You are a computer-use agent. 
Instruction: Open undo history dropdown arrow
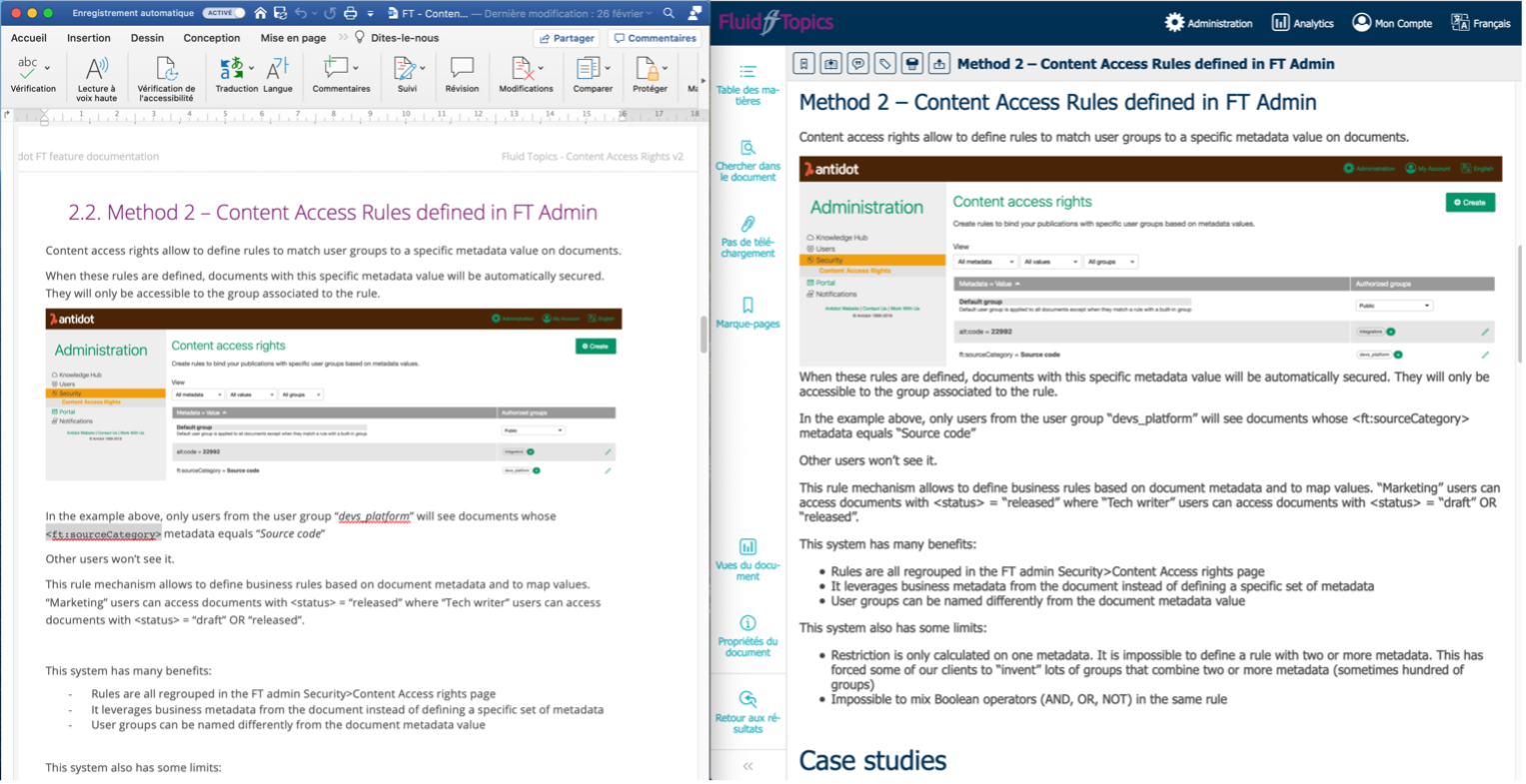(314, 14)
